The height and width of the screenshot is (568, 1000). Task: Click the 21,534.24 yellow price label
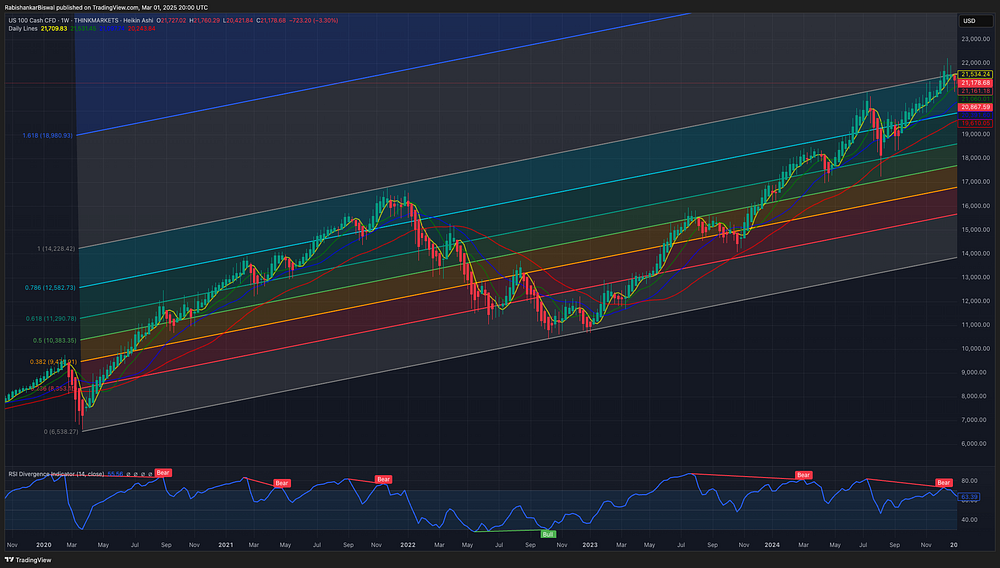click(x=975, y=75)
